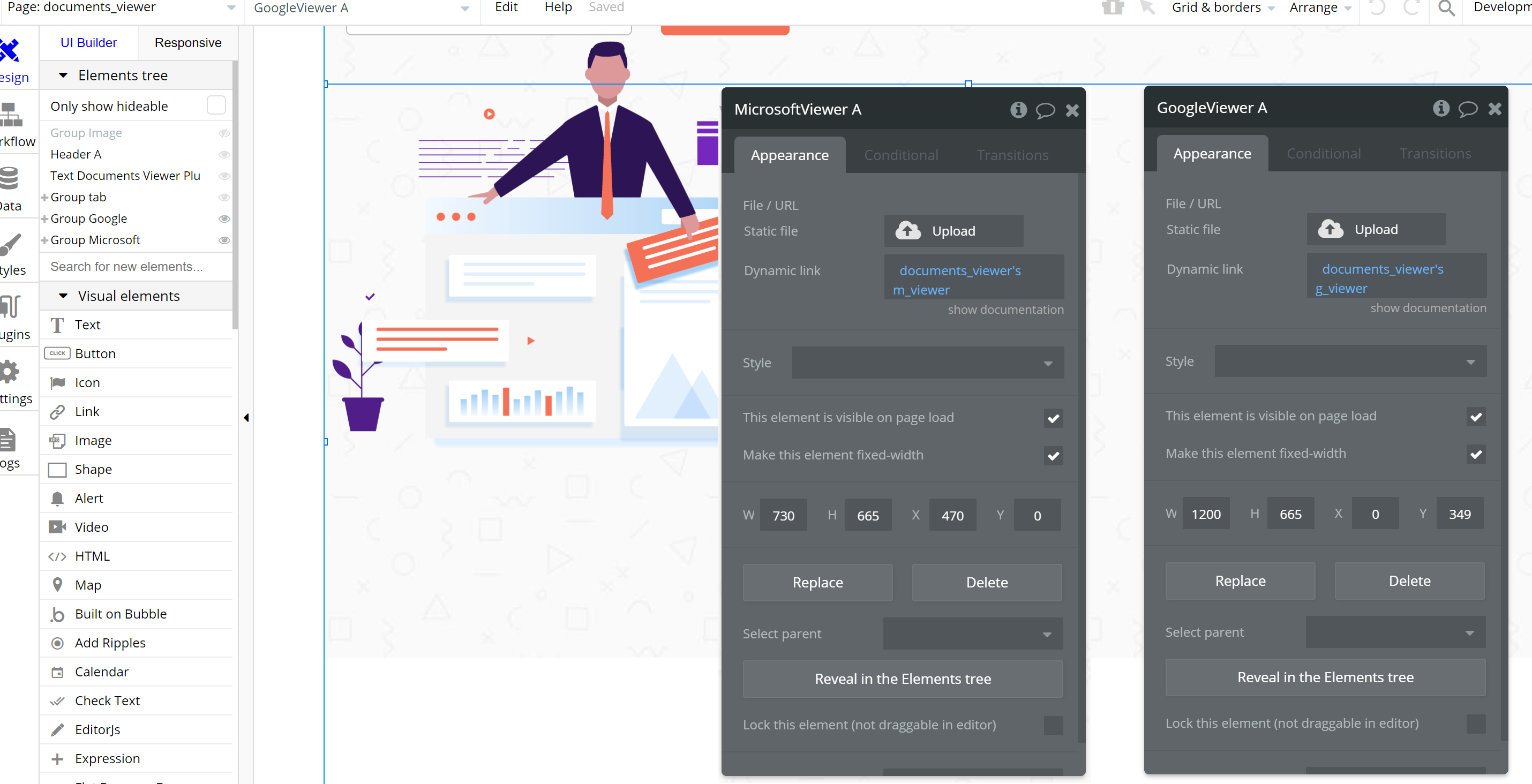
Task: Uncheck visible on page load in MicrosoftViewer A
Action: [1053, 418]
